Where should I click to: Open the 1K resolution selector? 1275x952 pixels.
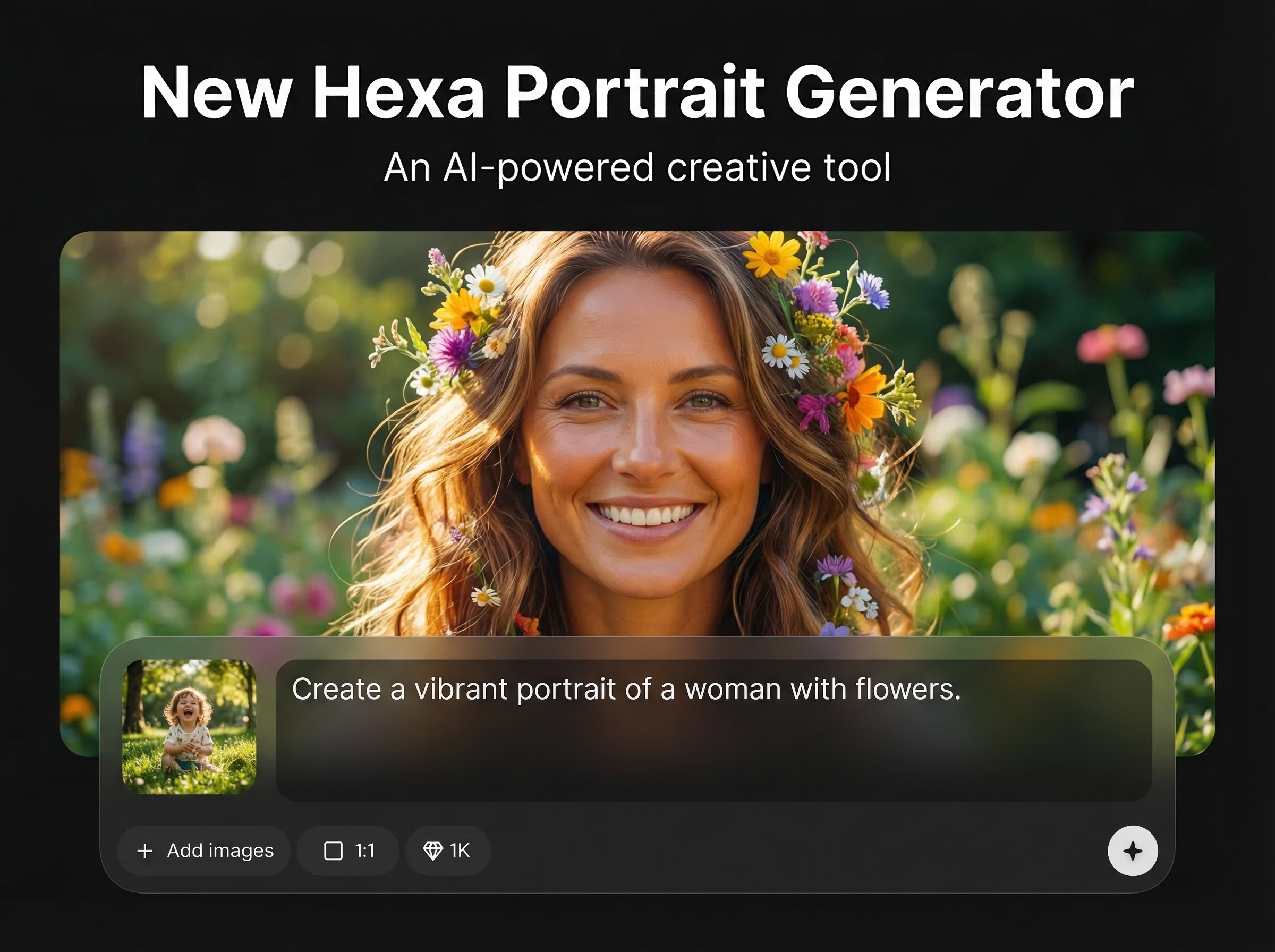(x=448, y=851)
